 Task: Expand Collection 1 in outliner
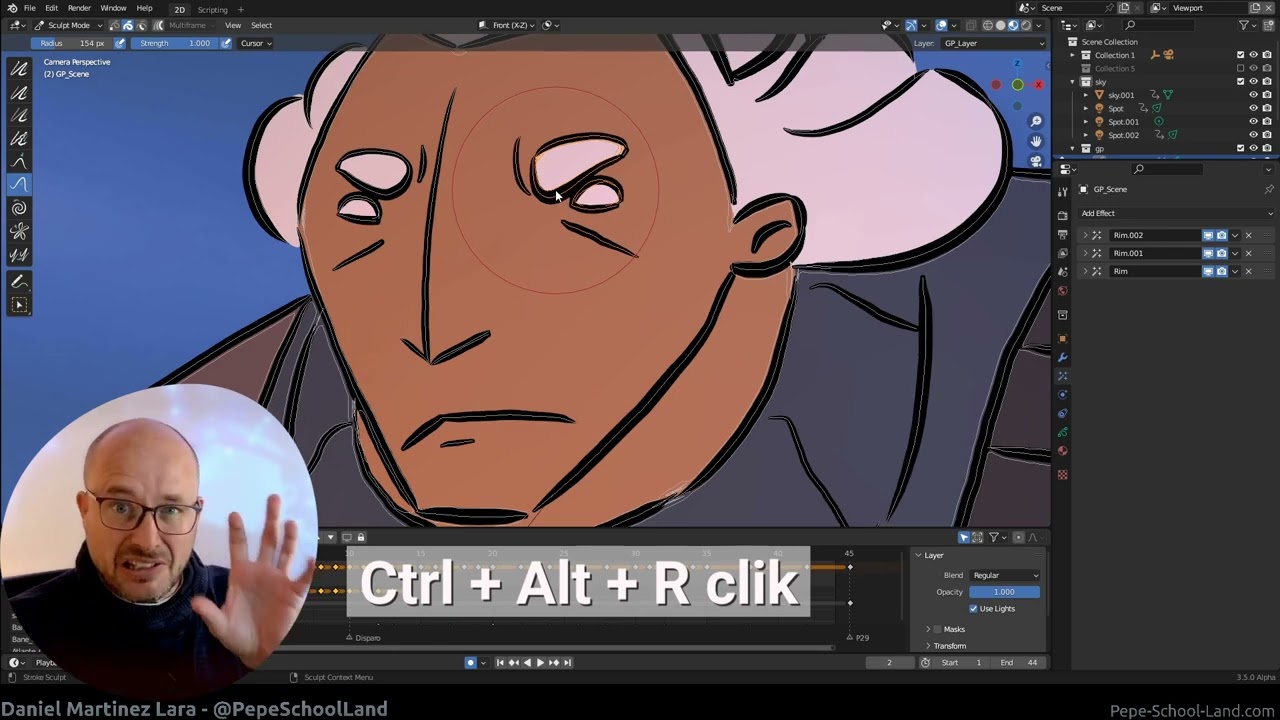click(1073, 55)
